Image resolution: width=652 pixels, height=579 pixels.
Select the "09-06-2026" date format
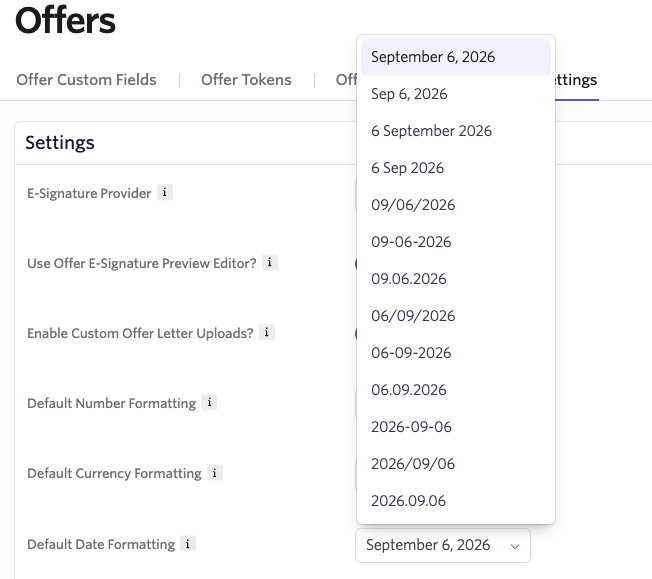pos(411,242)
